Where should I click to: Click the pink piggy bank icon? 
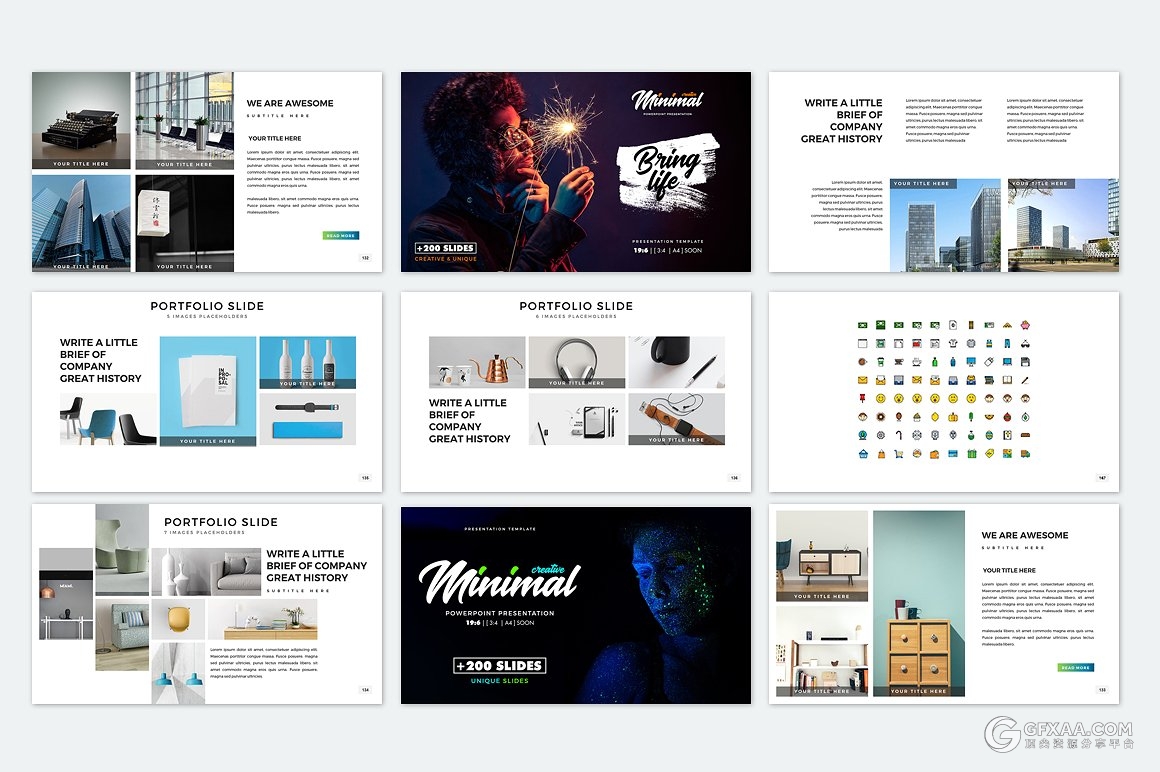(x=1025, y=325)
